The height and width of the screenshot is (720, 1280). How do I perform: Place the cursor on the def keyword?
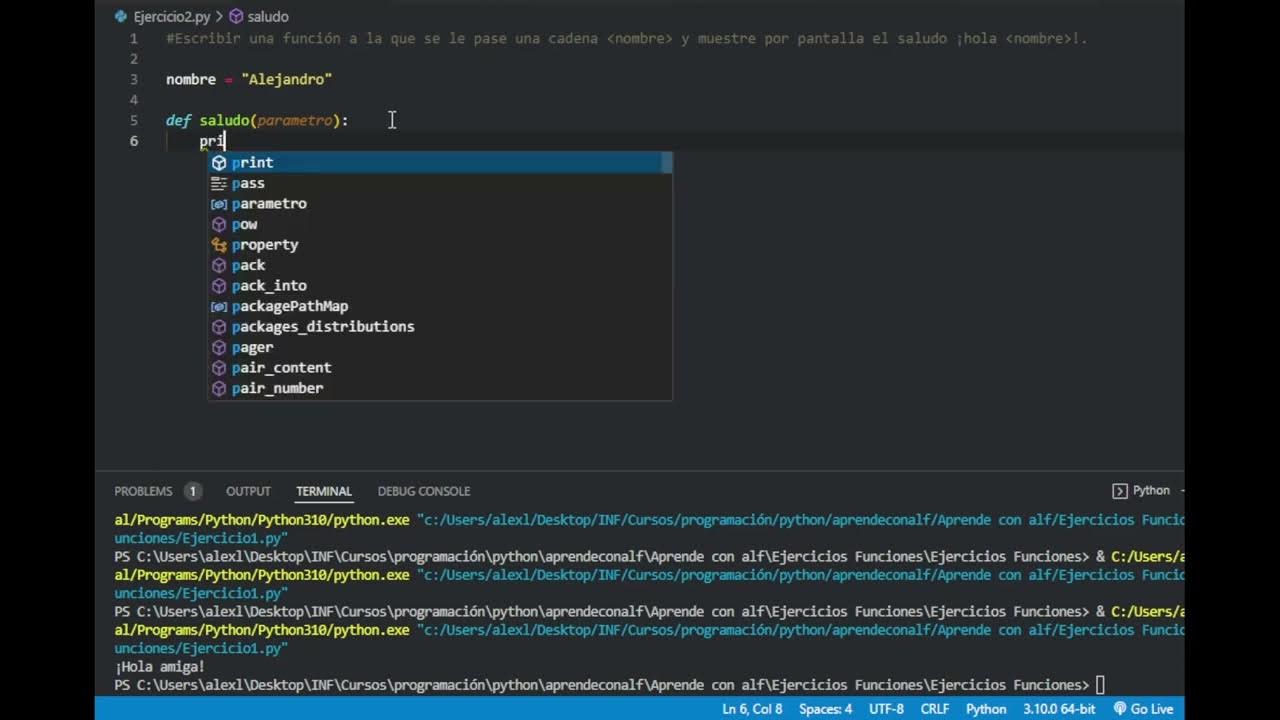[178, 120]
